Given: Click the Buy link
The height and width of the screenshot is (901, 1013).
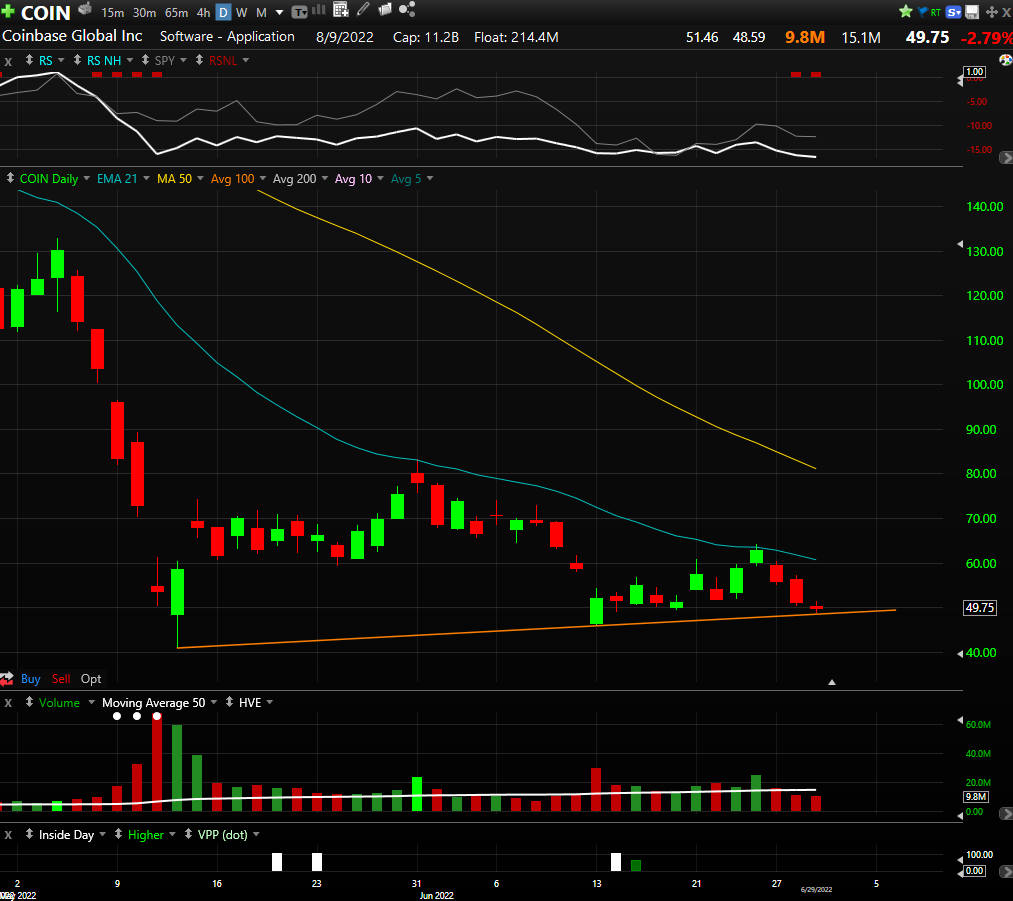Looking at the screenshot, I should coord(30,679).
